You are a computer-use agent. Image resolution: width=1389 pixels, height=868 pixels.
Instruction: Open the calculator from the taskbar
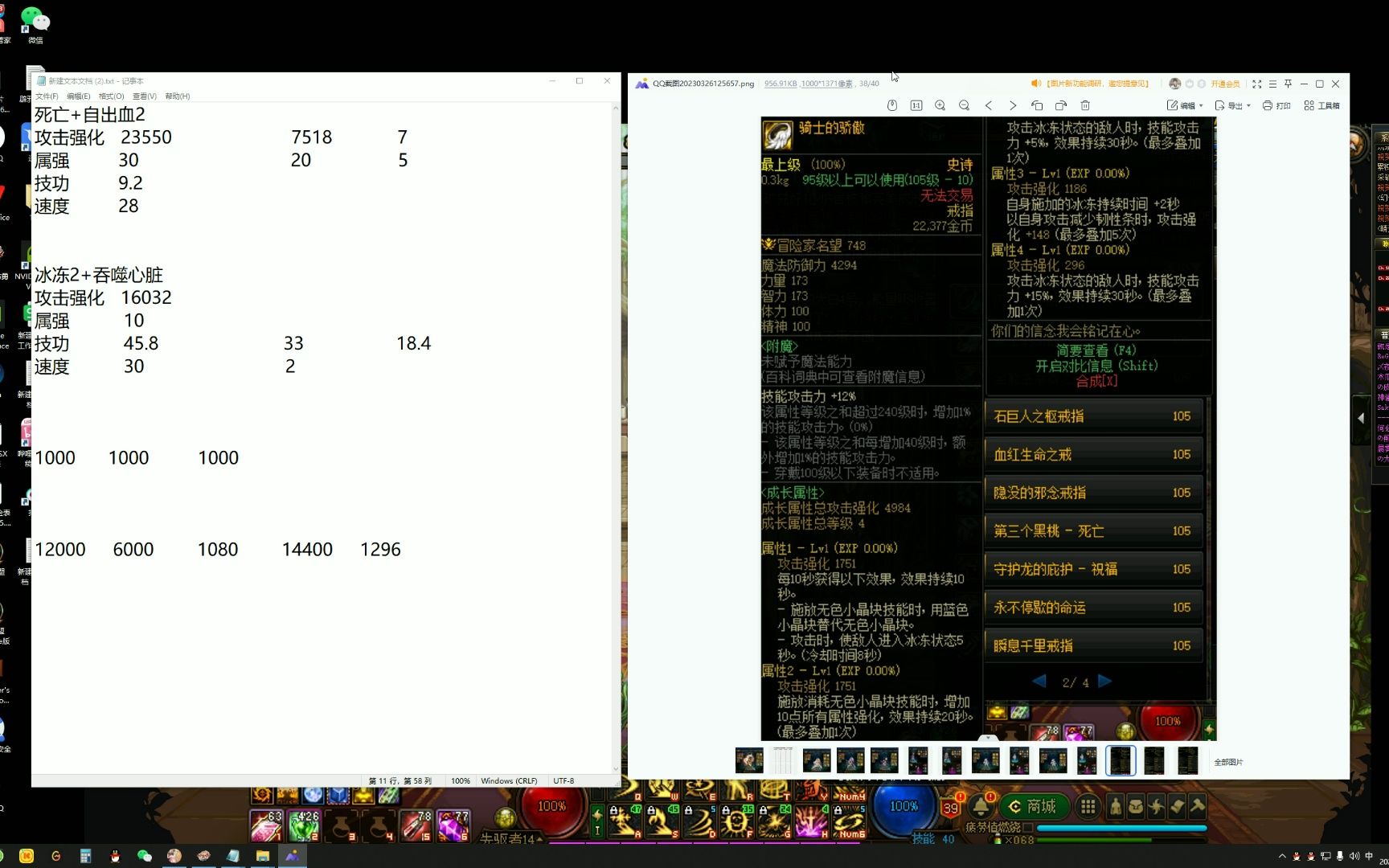(x=85, y=856)
